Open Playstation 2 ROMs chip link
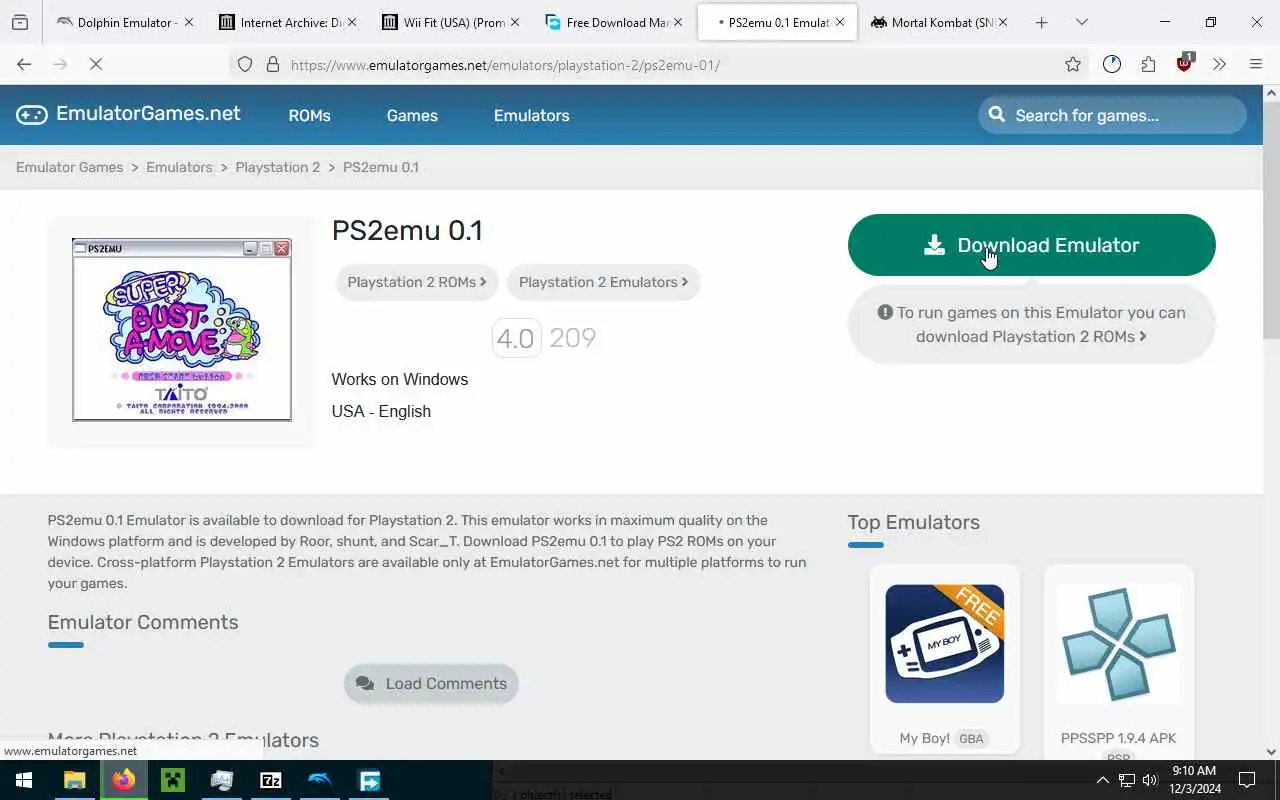The image size is (1280, 800). point(416,282)
